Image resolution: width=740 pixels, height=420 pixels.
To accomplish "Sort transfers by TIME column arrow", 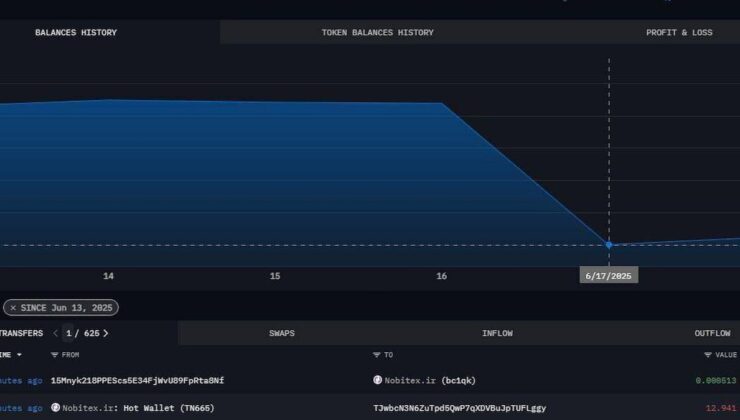I will 18,355.
